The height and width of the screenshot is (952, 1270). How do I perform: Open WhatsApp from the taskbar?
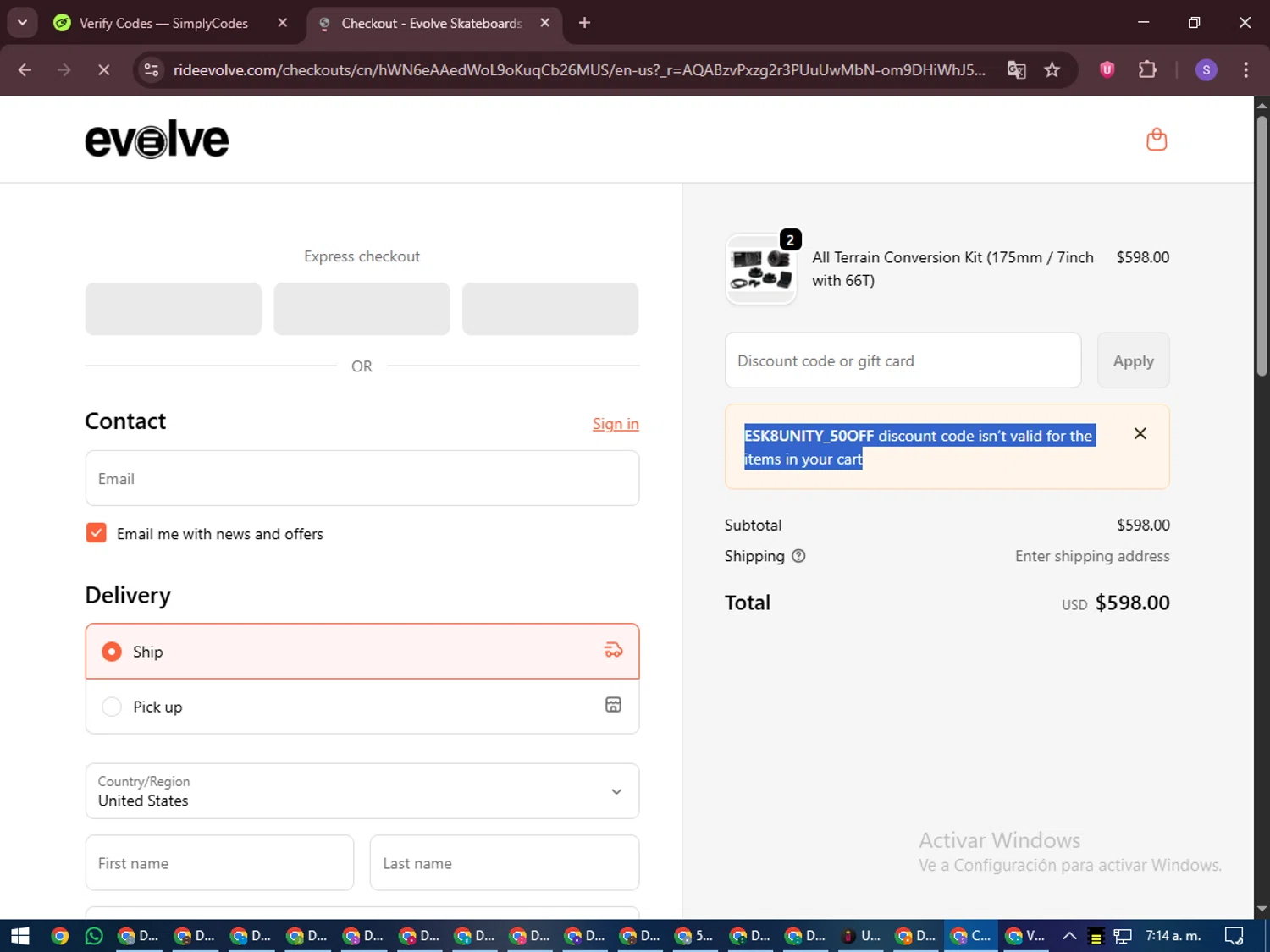point(94,936)
